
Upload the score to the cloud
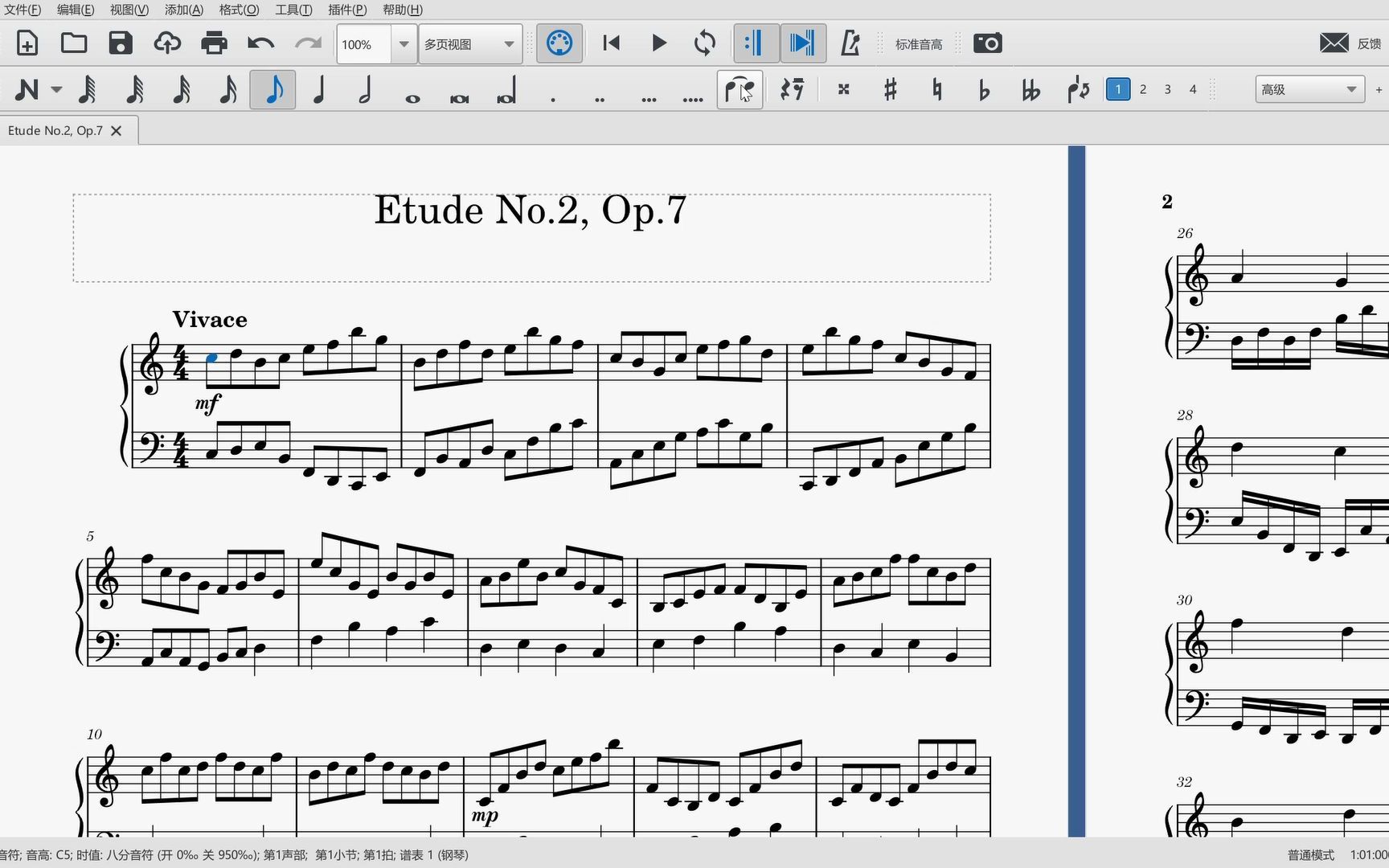click(167, 43)
